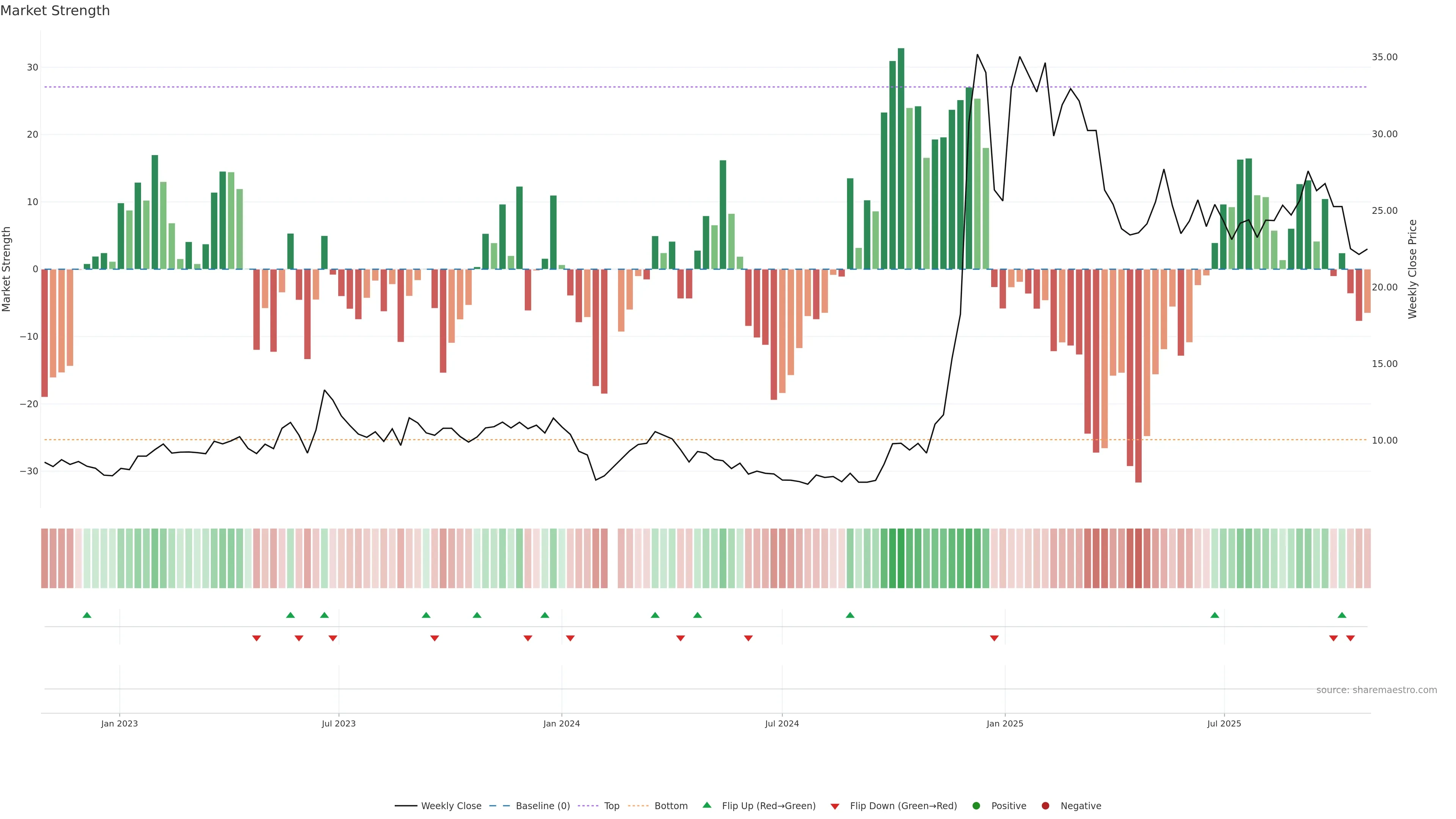Click the dark red Negative circle legend icon
Image resolution: width=1456 pixels, height=819 pixels.
point(1045,805)
